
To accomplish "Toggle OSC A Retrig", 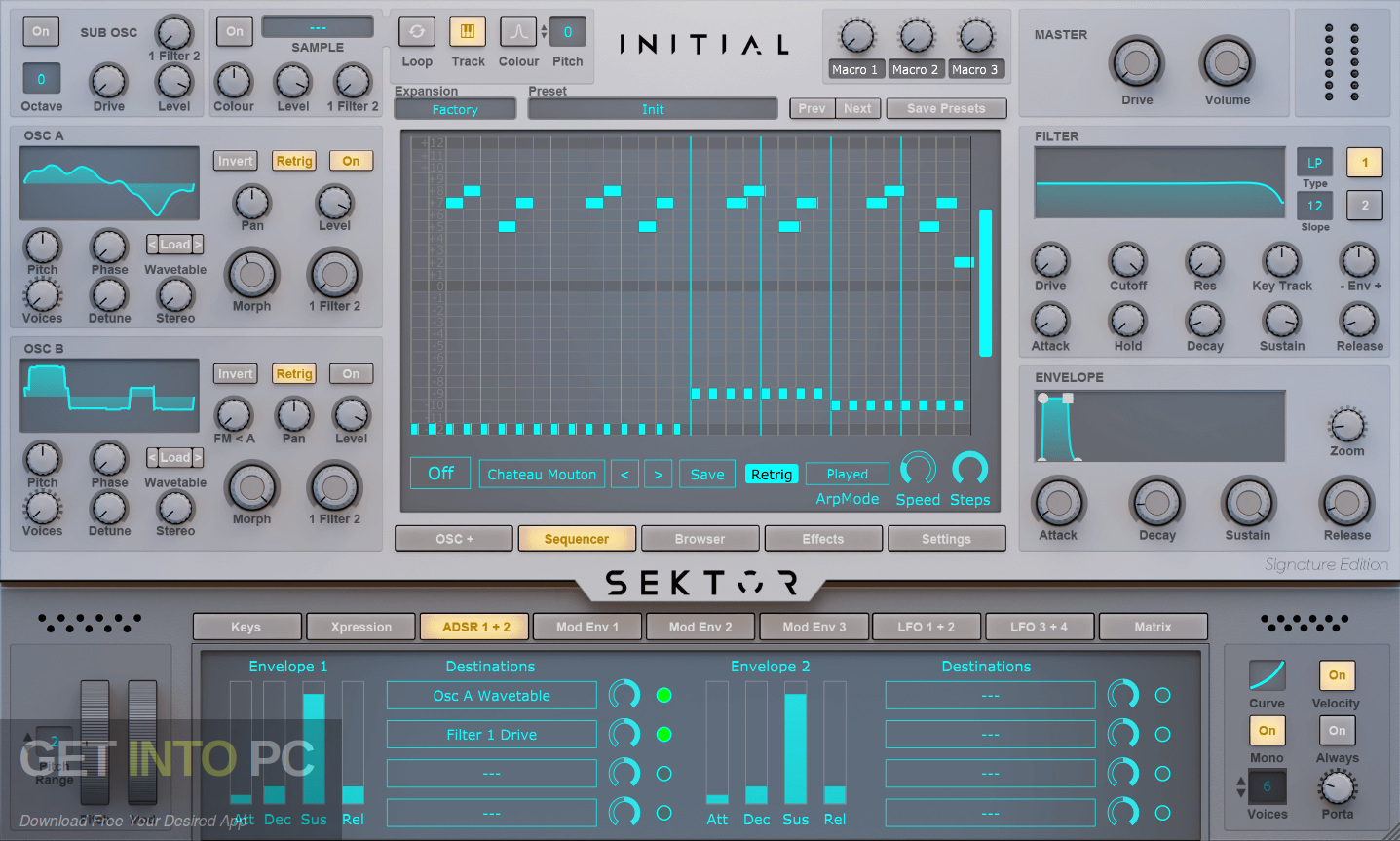I will click(x=293, y=161).
